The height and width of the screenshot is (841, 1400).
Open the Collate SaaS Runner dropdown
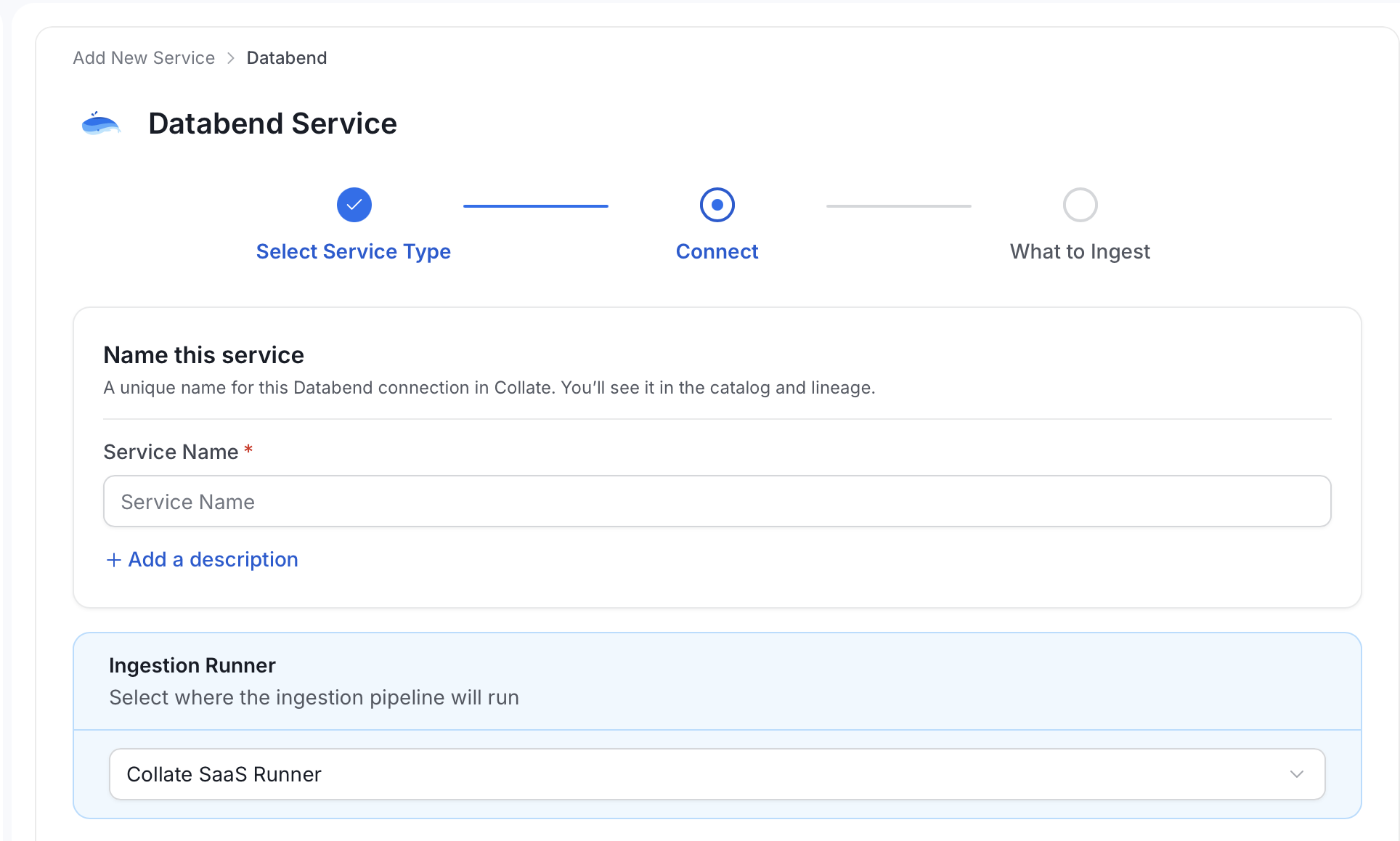pyautogui.click(x=717, y=774)
